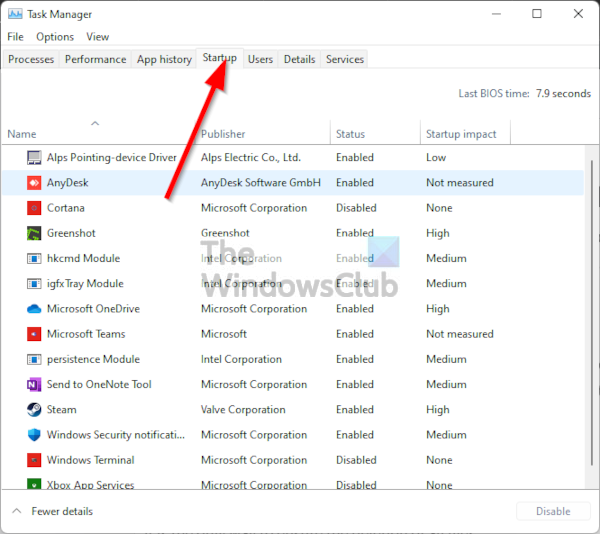Click the Valve Corporation publisher cell
Viewport: 600px width, 534px height.
click(x=243, y=410)
